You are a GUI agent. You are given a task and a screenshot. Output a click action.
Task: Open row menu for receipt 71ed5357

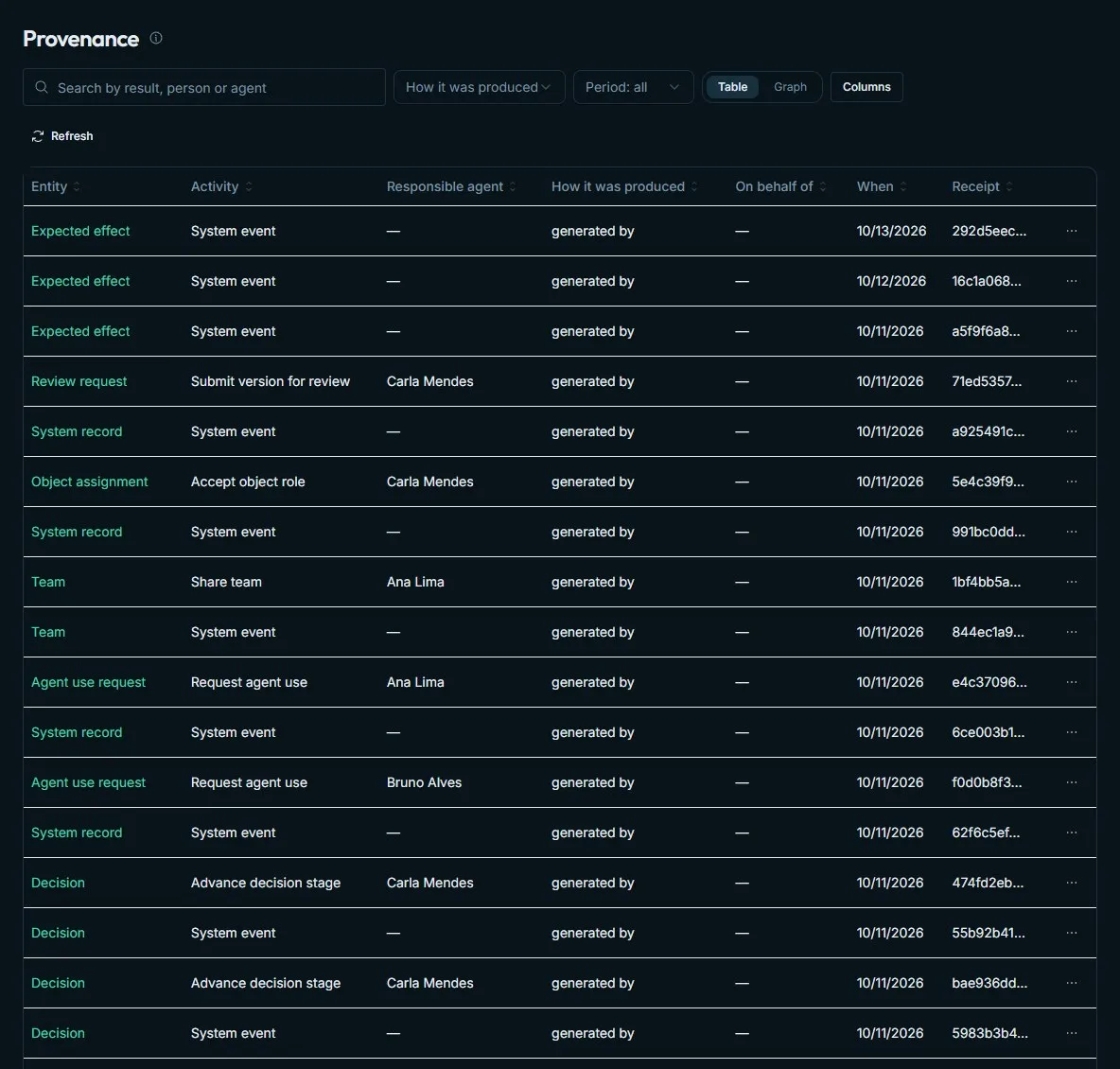(x=1072, y=381)
